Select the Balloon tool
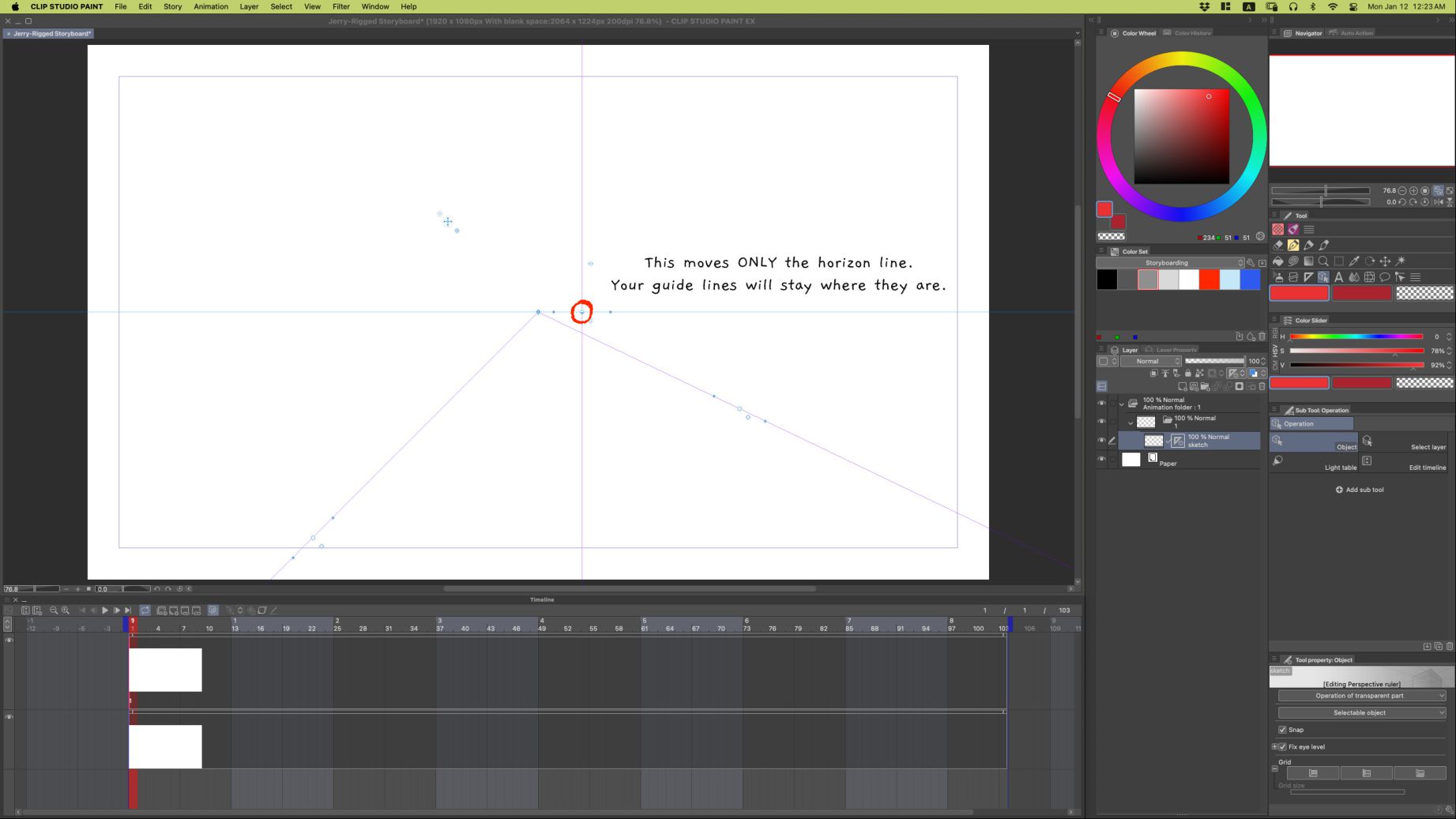Image resolution: width=1456 pixels, height=819 pixels. coord(1385,277)
